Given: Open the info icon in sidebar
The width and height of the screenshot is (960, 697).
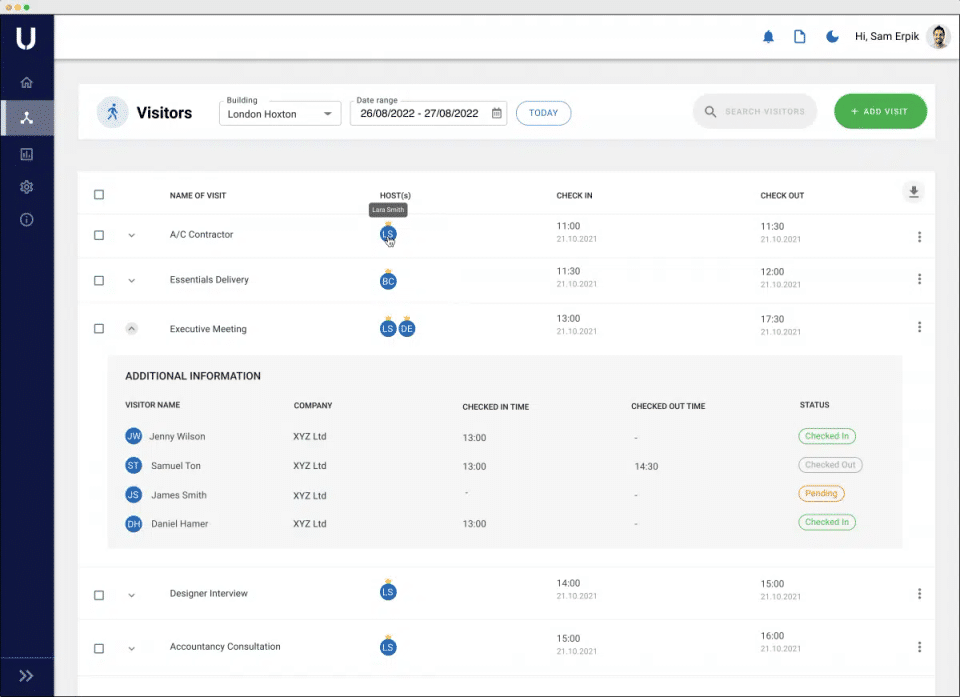Looking at the screenshot, I should [26, 219].
